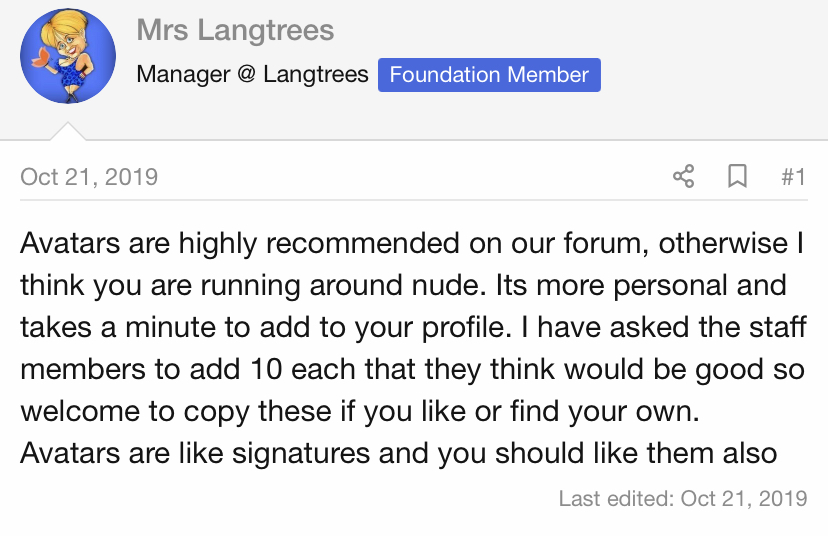Click the Last edited: Oct 21, 2019 timestamp
This screenshot has height=536, width=828.
(x=683, y=499)
